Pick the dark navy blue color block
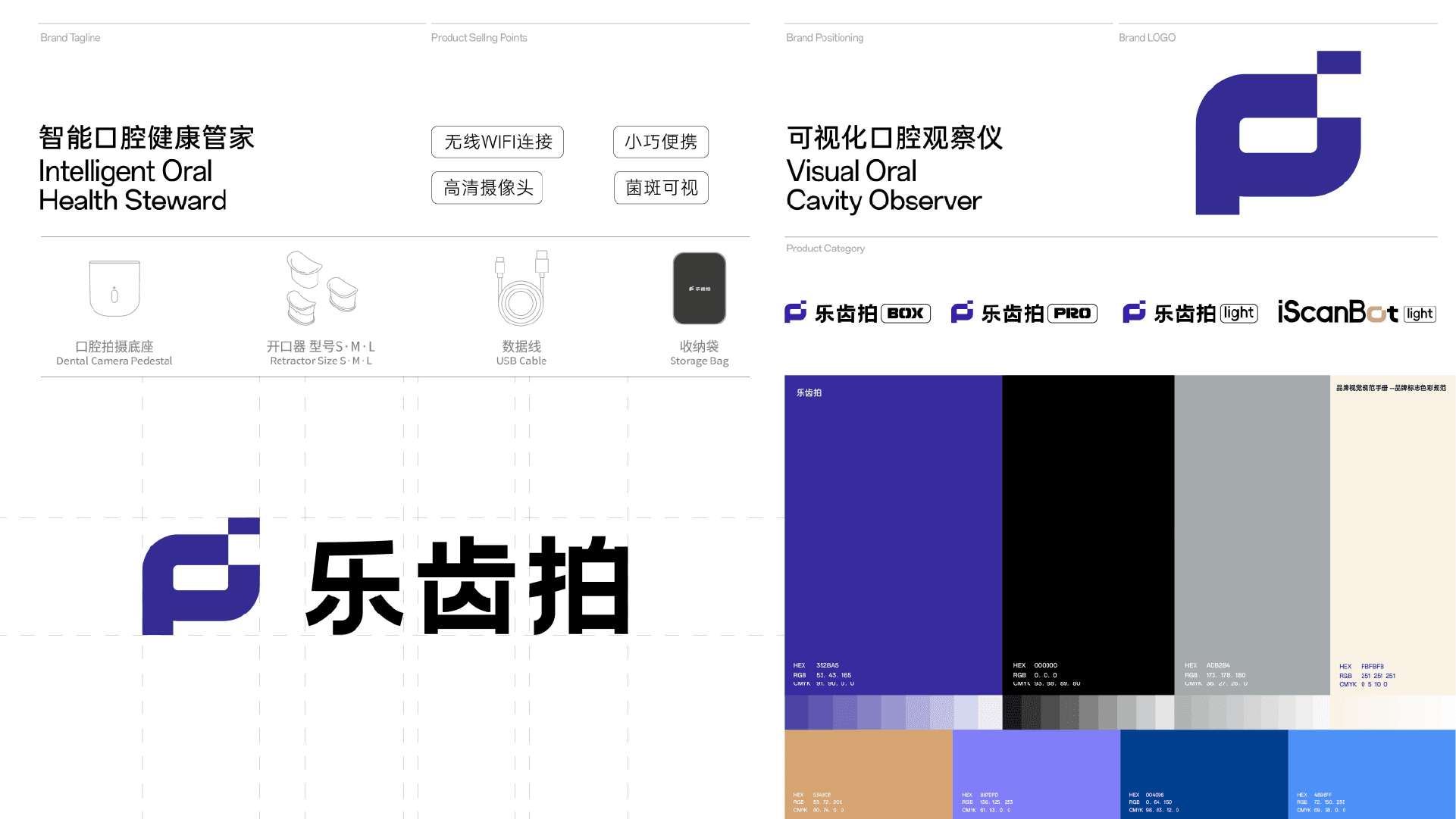 pyautogui.click(x=1204, y=774)
